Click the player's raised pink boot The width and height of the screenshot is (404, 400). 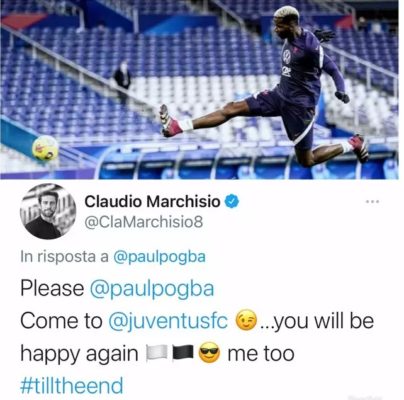pos(170,121)
